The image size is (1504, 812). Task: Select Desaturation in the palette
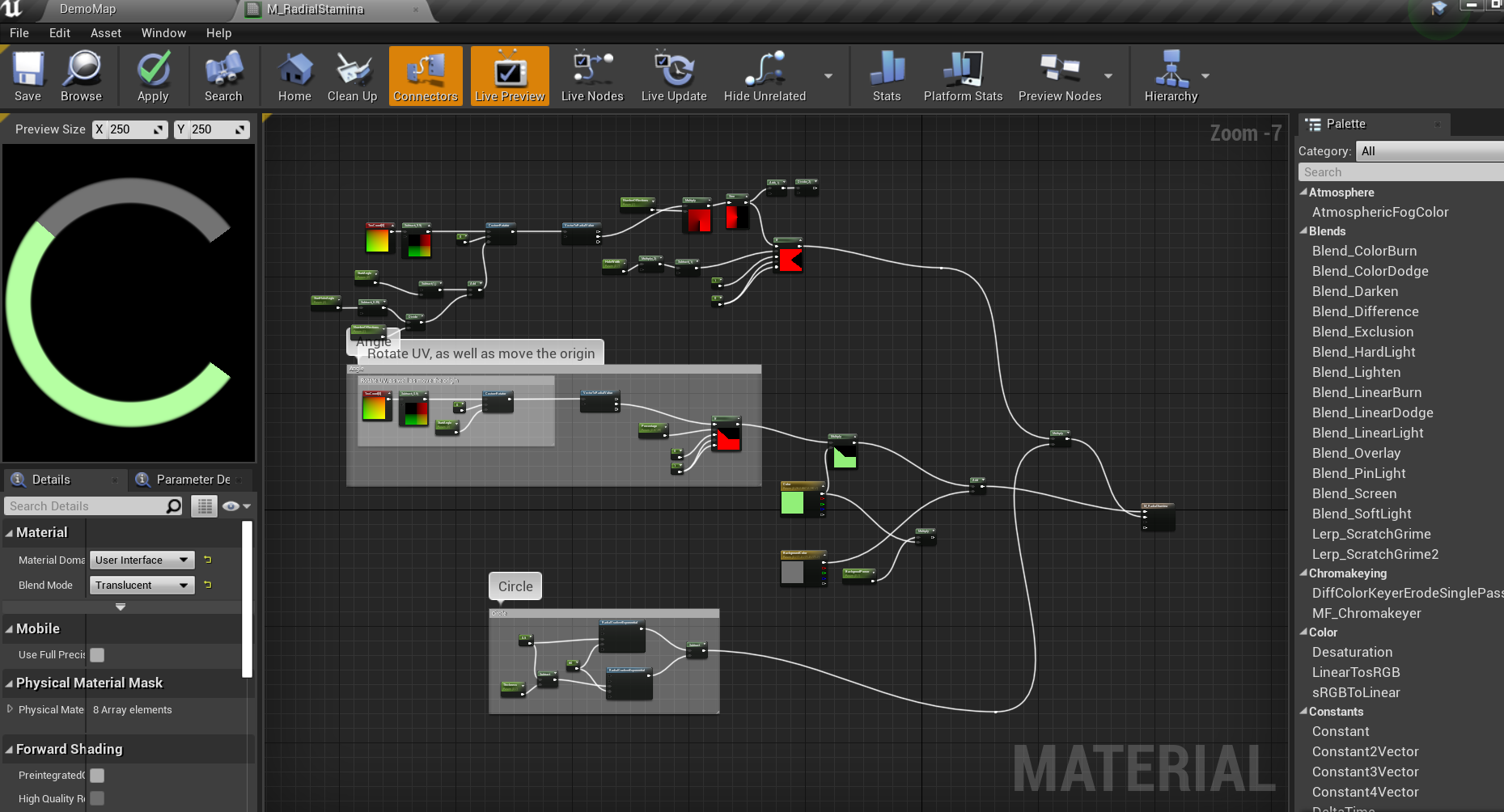pos(1353,652)
